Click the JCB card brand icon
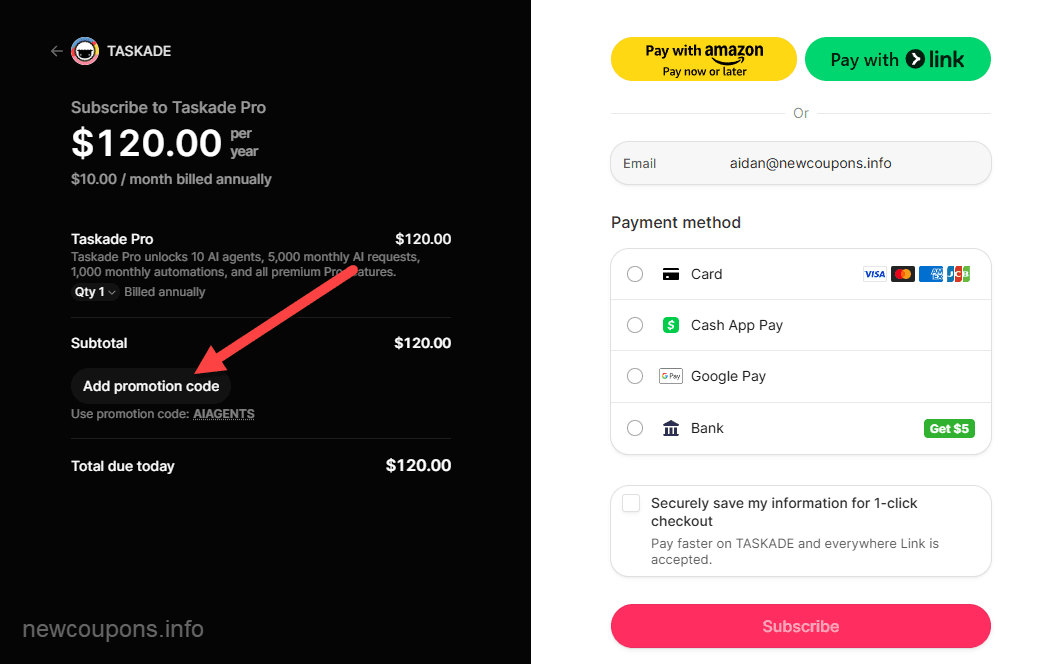This screenshot has height=664, width=1062. click(x=959, y=273)
